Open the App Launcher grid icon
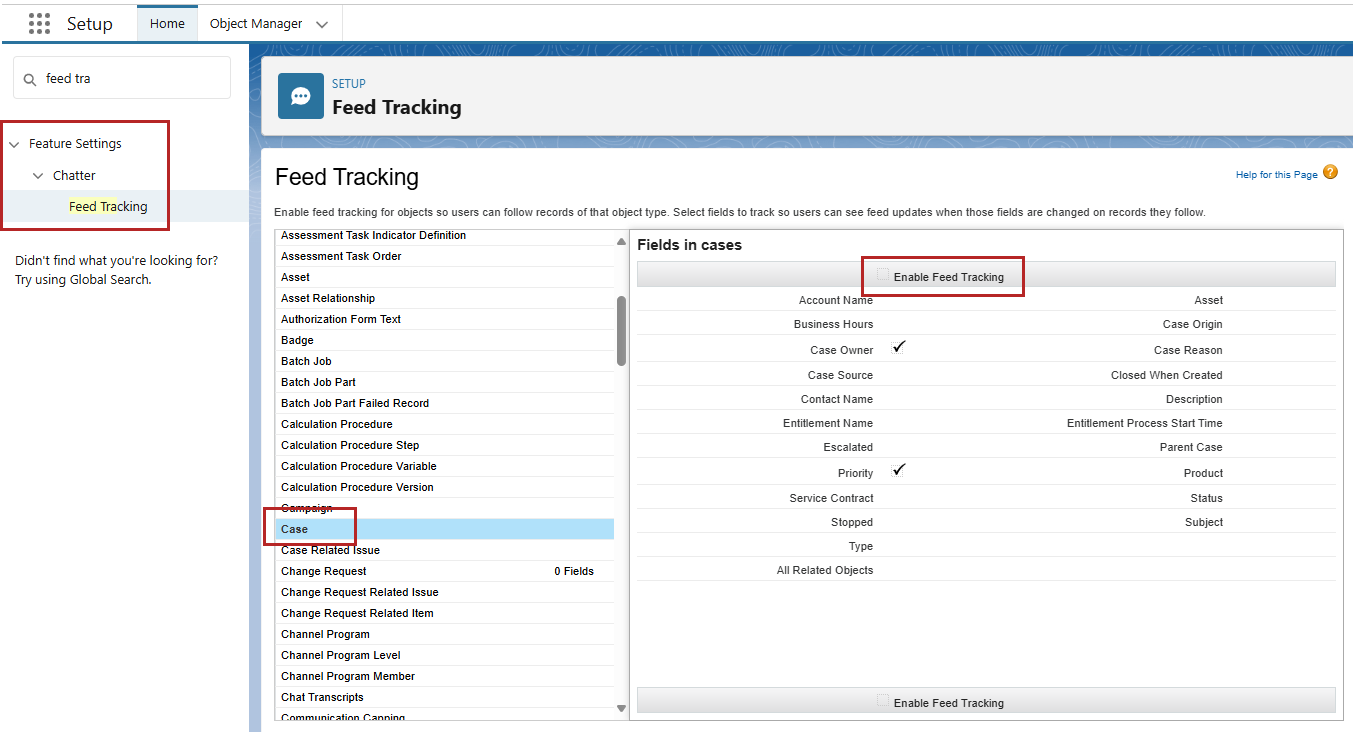Image resolution: width=1353 pixels, height=732 pixels. [39, 24]
